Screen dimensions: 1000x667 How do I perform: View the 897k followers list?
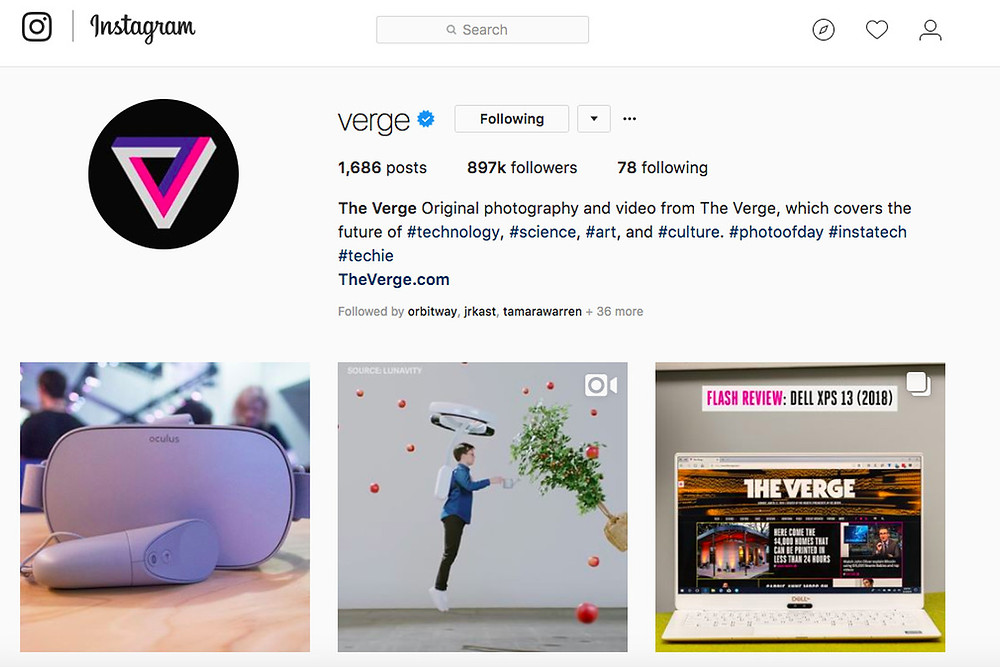pos(522,168)
